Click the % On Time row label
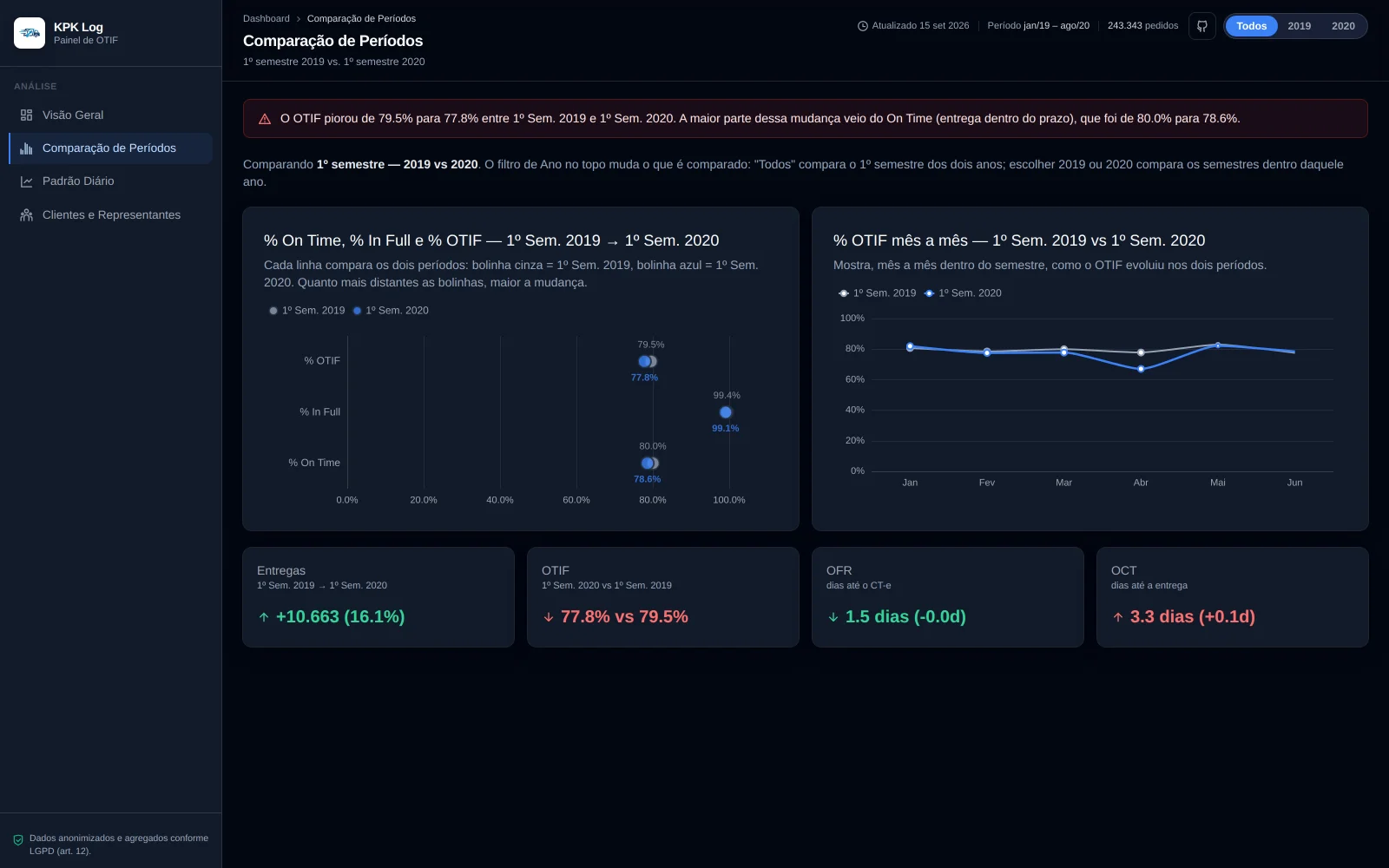 314,464
